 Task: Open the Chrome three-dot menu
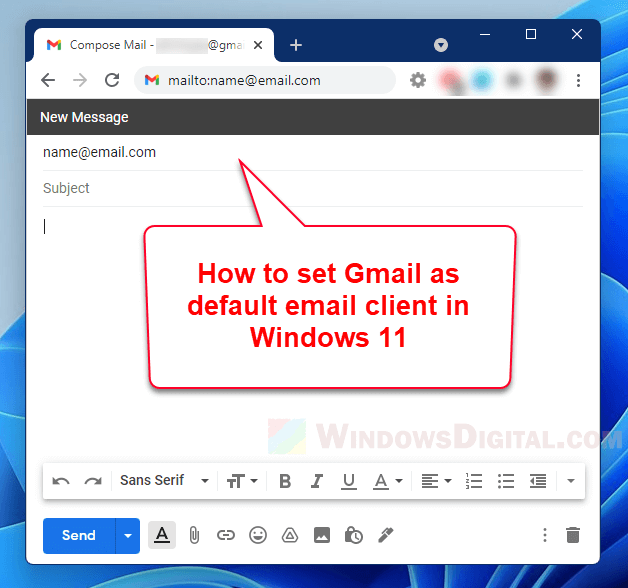[578, 81]
